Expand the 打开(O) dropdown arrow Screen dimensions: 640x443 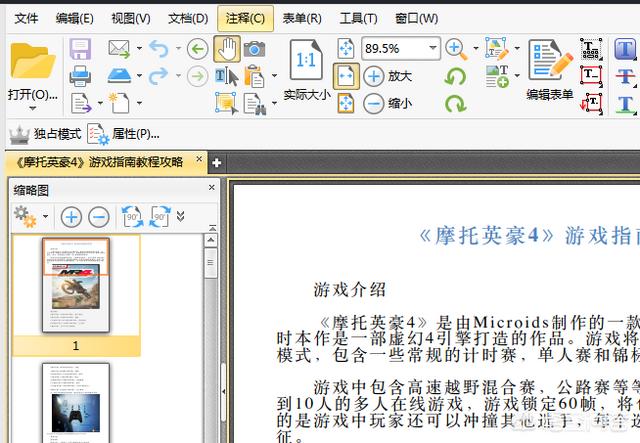[x=33, y=109]
